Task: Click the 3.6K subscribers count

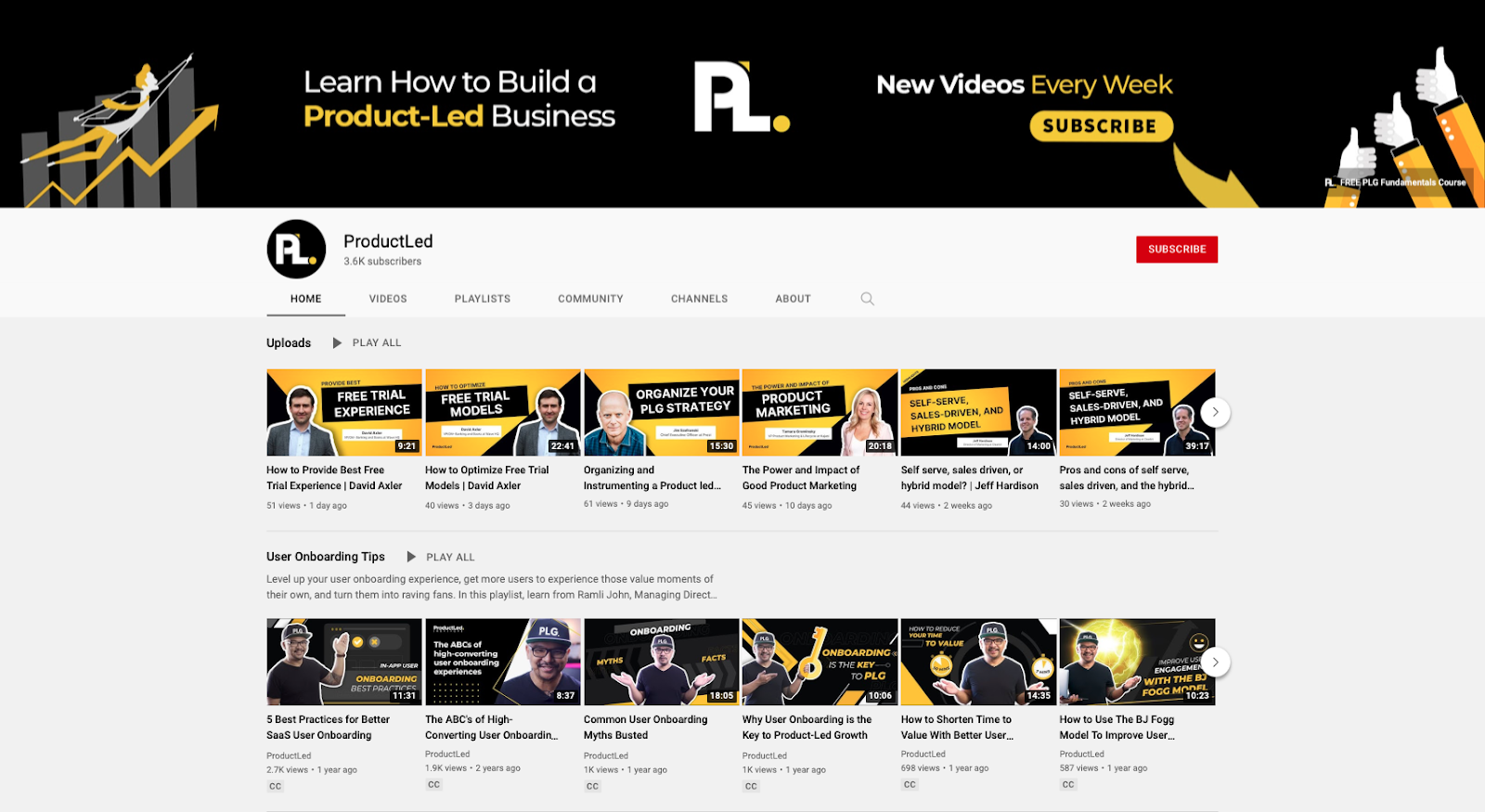Action: pyautogui.click(x=382, y=262)
